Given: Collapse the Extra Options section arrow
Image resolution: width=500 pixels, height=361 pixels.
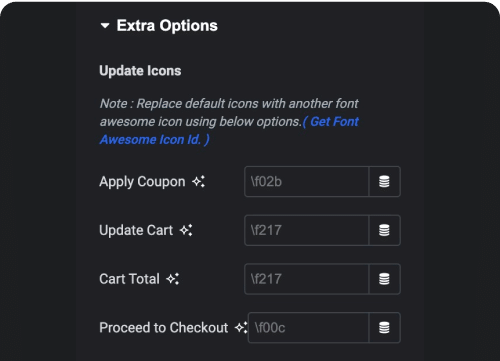Looking at the screenshot, I should tap(105, 26).
